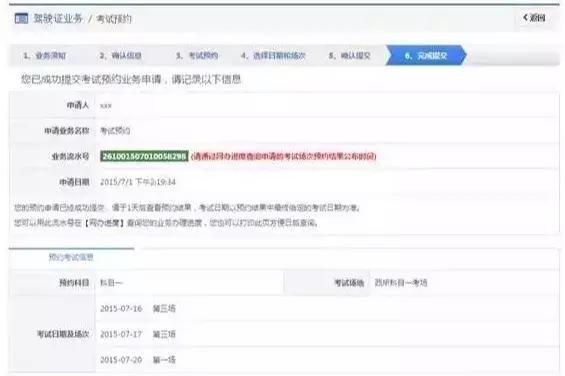565x376 pixels.
Task: Click the 申请业务名称 label
Action: pos(67,131)
